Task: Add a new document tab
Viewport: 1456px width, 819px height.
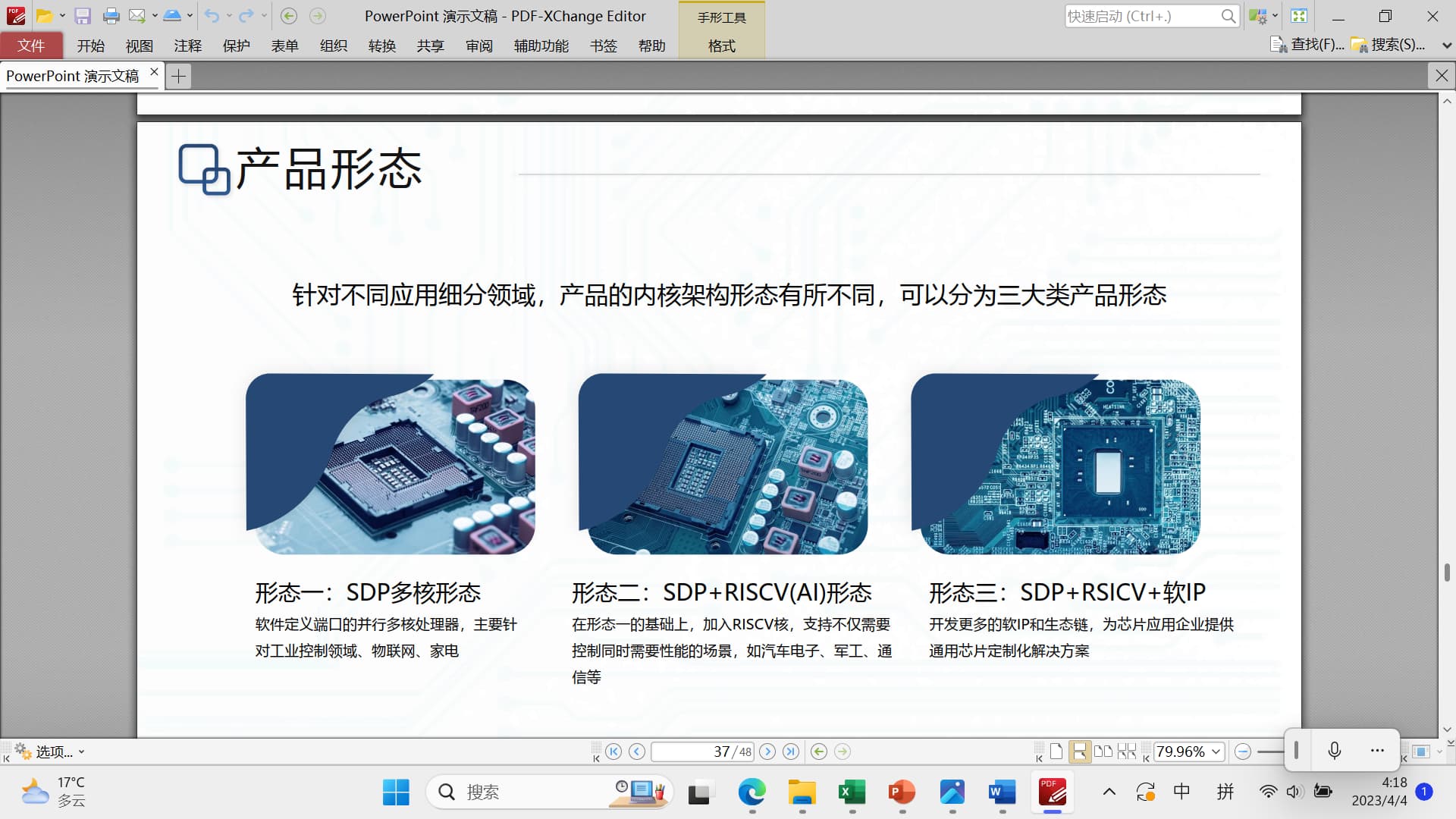Action: (x=178, y=76)
